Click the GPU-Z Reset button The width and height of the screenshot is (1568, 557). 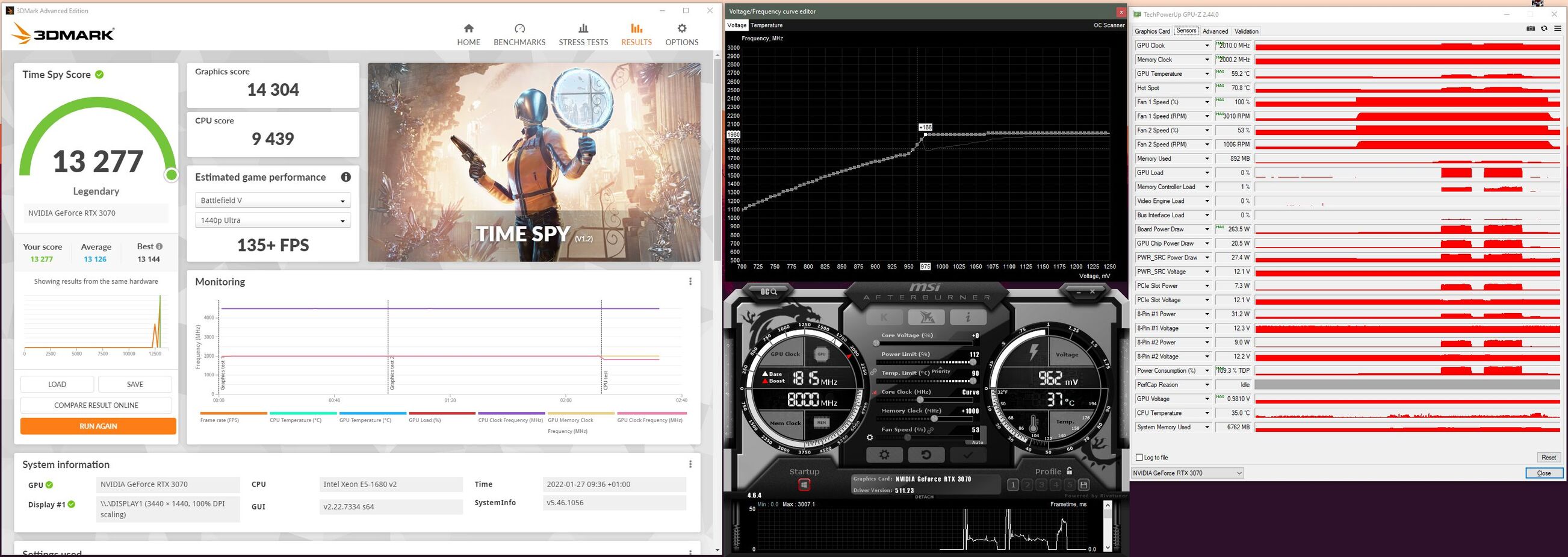[x=1549, y=457]
